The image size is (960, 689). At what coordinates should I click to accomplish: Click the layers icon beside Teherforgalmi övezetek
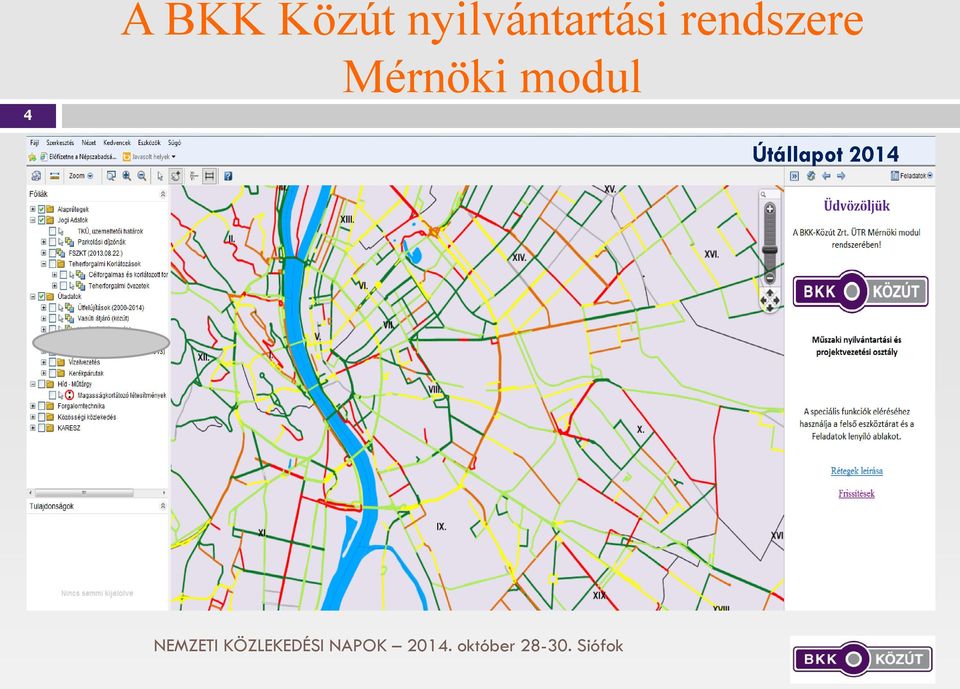[x=80, y=286]
